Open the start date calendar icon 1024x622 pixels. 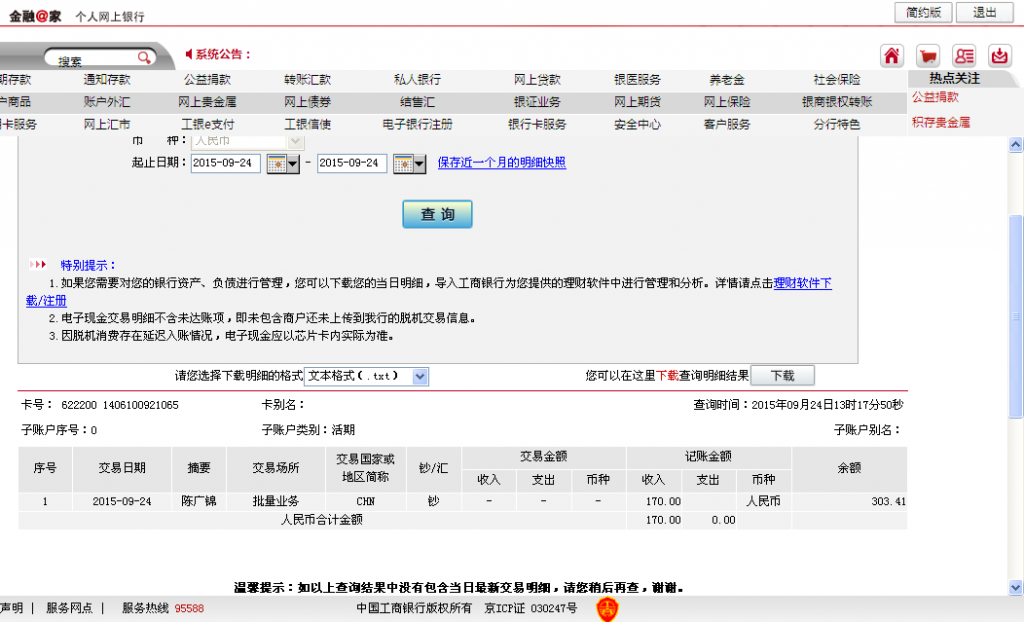[276, 163]
